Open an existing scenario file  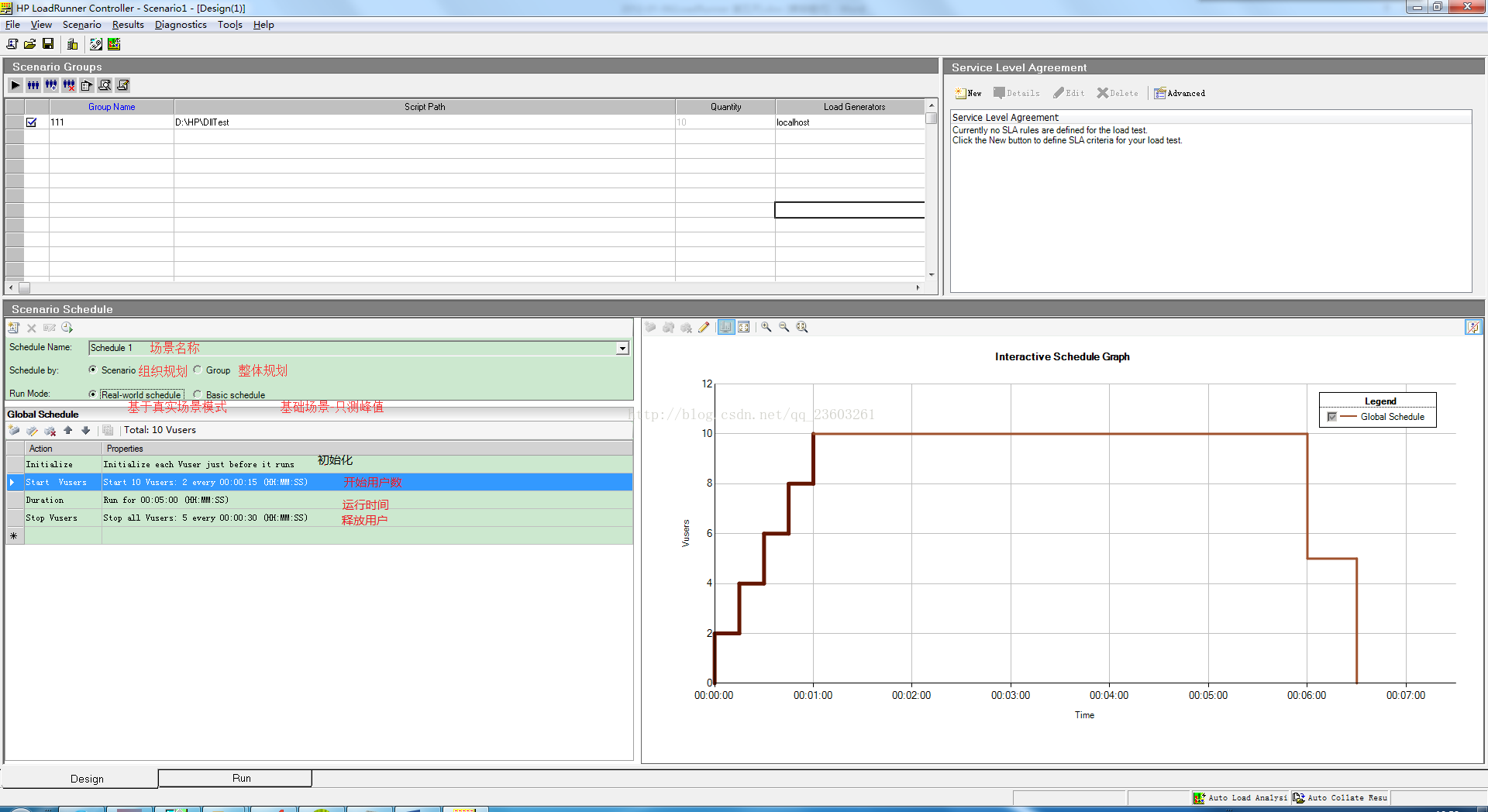tap(29, 44)
